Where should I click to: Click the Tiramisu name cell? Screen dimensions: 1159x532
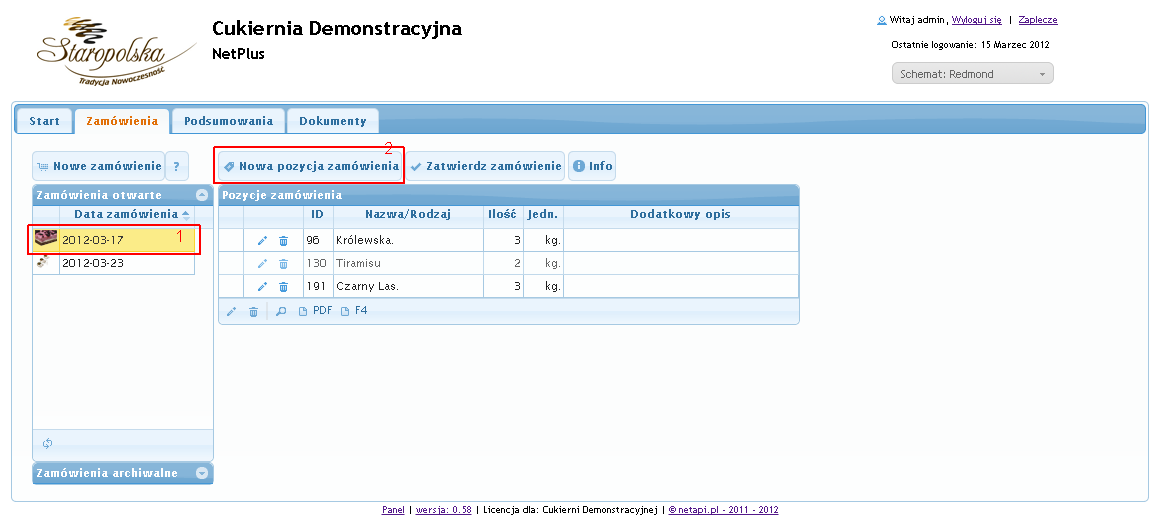408,264
